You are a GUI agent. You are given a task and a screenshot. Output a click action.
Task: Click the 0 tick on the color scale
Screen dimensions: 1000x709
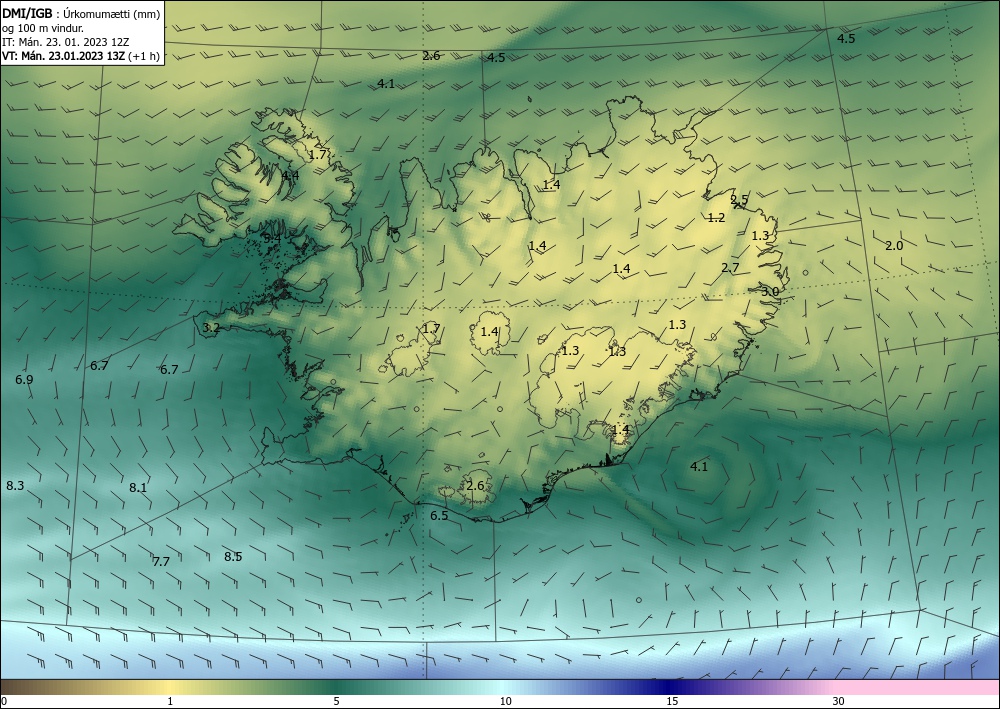click(x=4, y=702)
